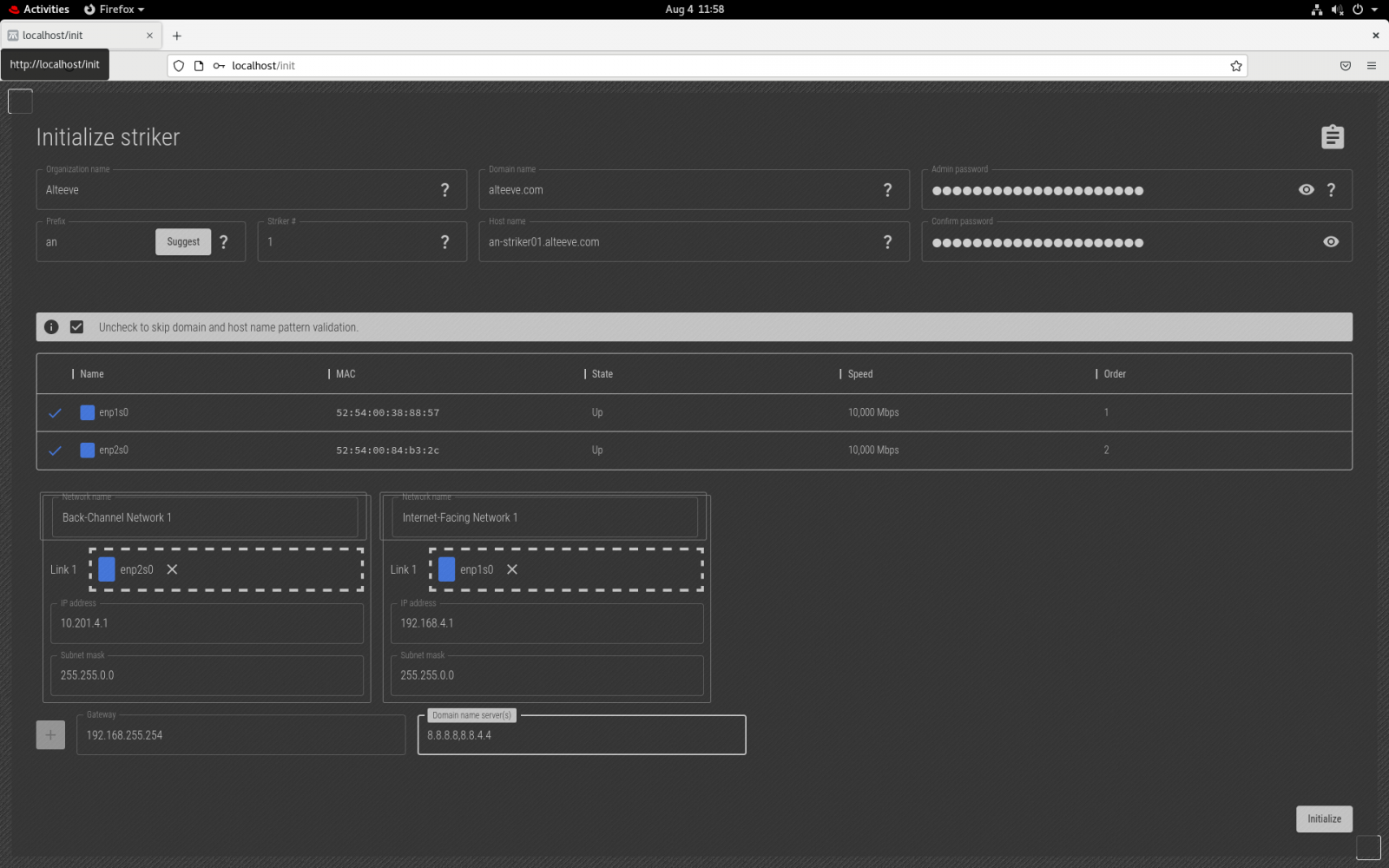Click the Suggest prefix button
This screenshot has width=1389, height=868.
click(183, 242)
